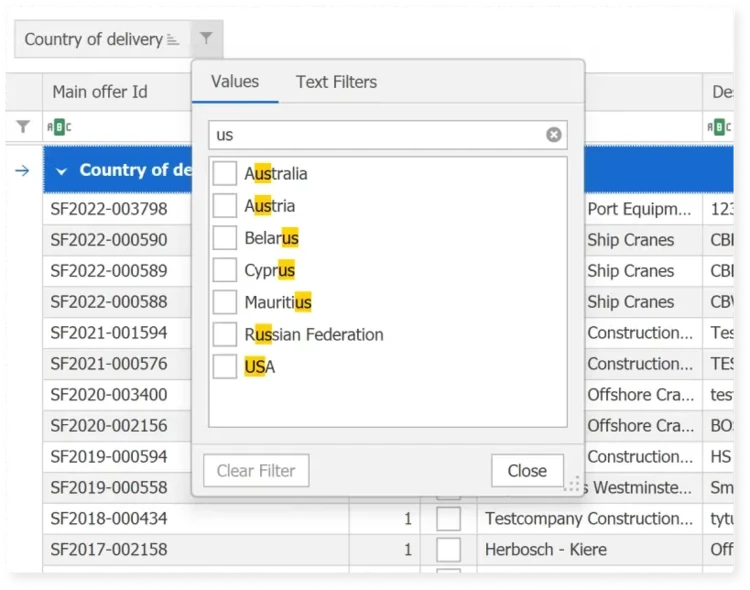This screenshot has width=750, height=590.
Task: Click the current row arrow indicator
Action: 23,171
